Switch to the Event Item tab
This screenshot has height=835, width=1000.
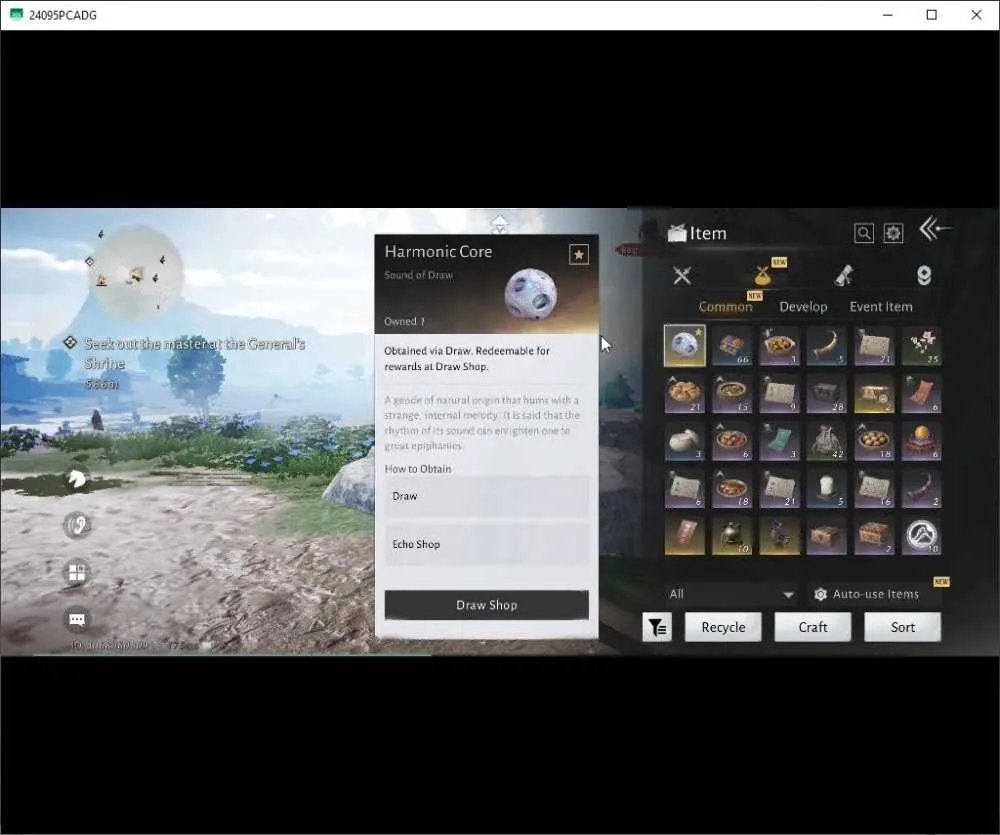click(x=881, y=307)
